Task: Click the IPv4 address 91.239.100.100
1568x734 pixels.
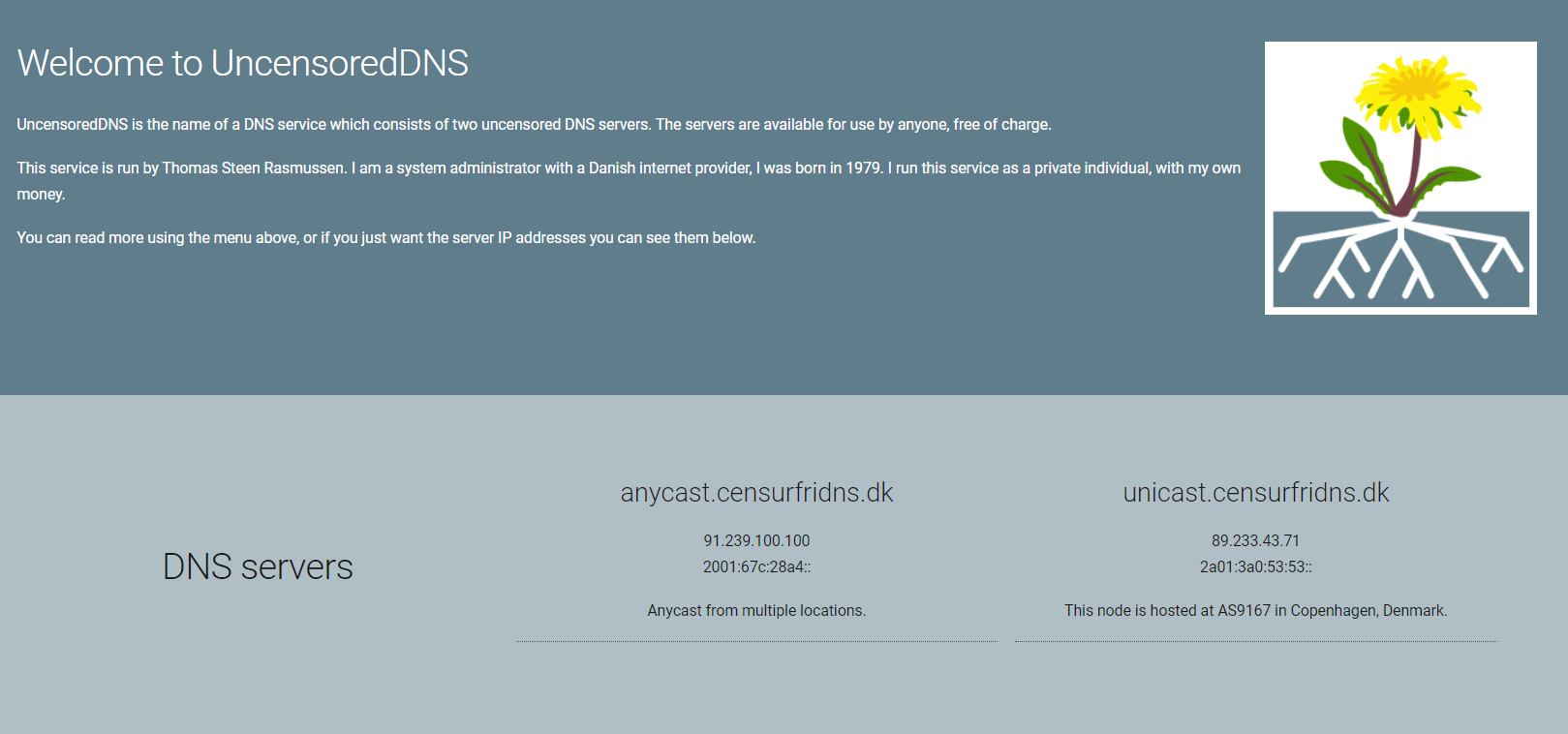Action: tap(756, 540)
